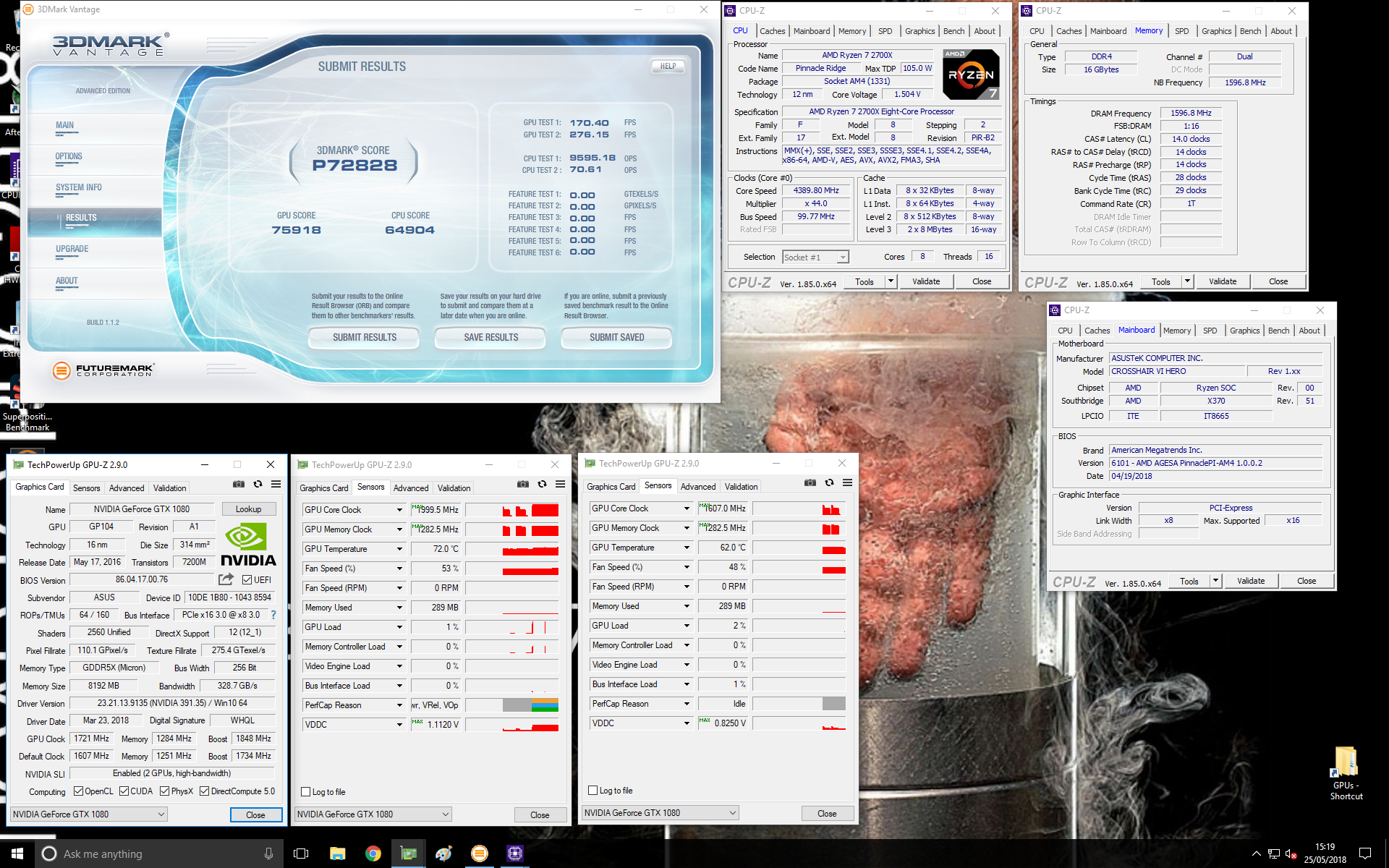Viewport: 1389px width, 868px height.
Task: Open Windows Start menu
Action: [17, 854]
